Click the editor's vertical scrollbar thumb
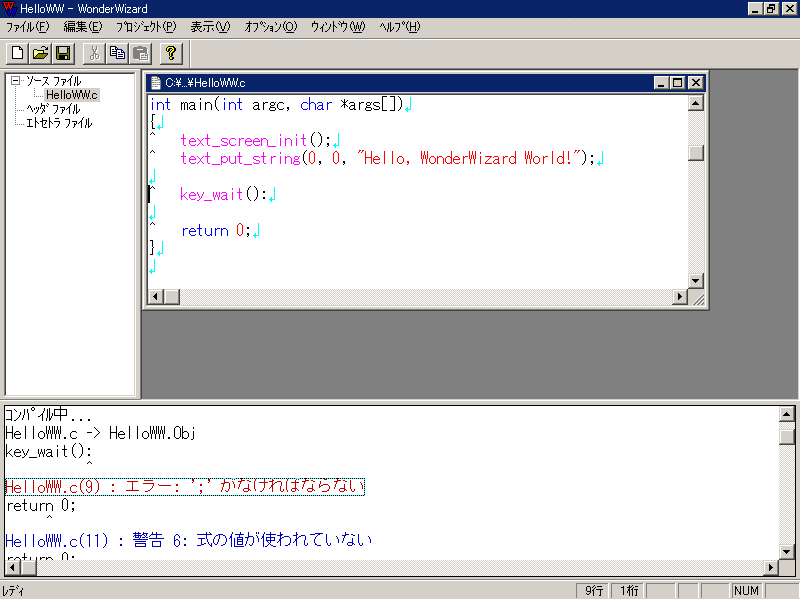 [x=695, y=153]
